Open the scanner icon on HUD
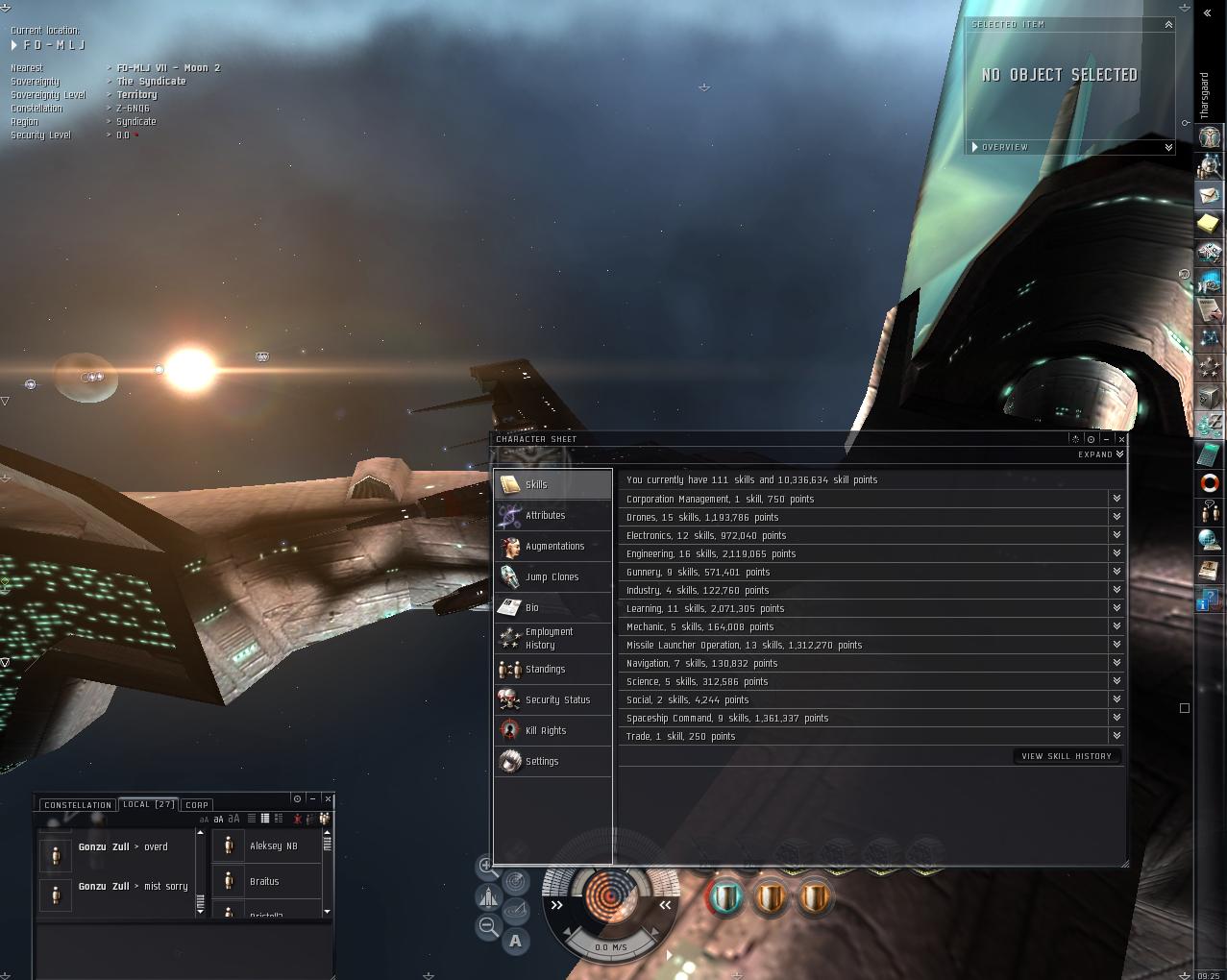This screenshot has width=1227, height=980. pos(516,911)
